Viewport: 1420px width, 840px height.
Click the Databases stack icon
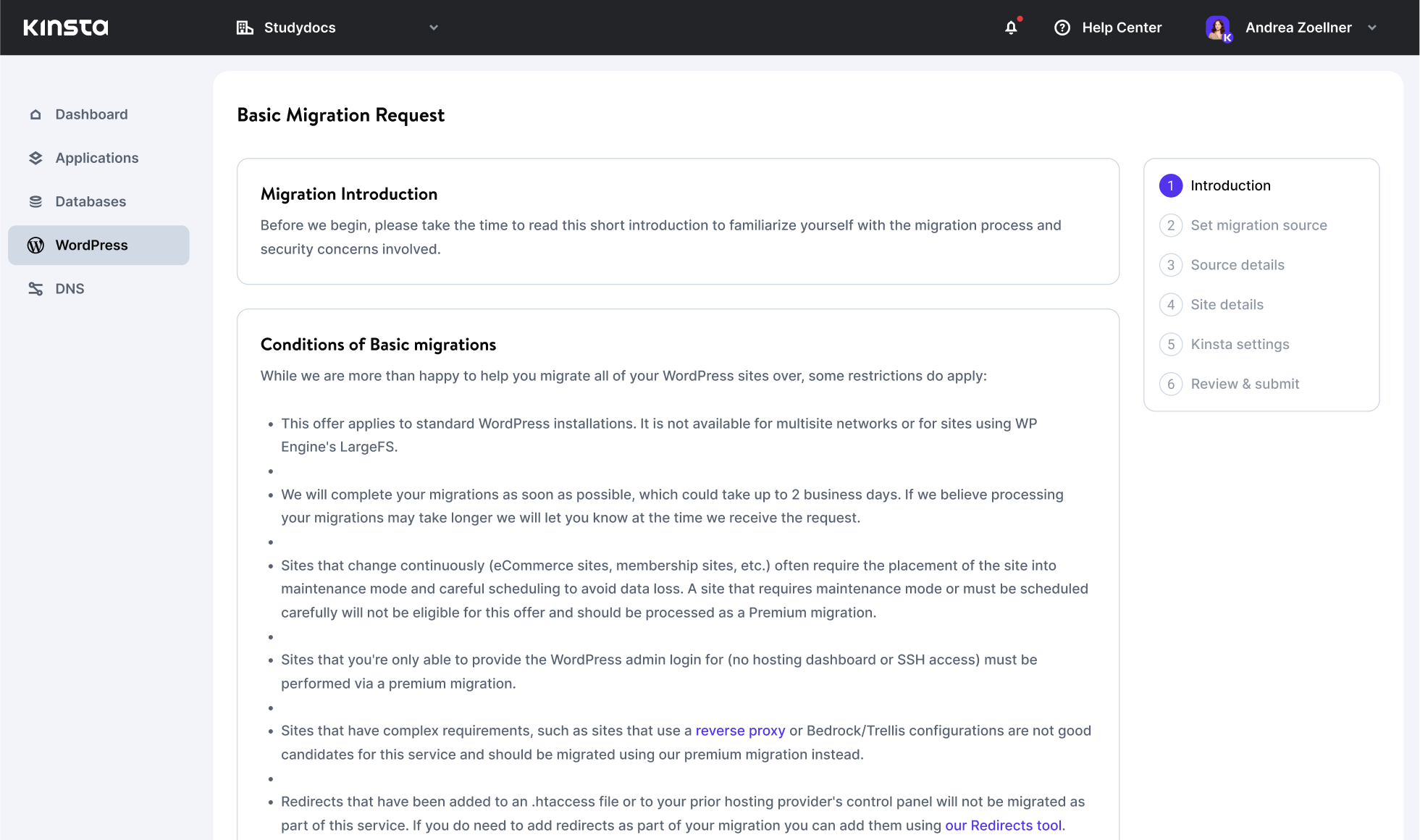[35, 201]
